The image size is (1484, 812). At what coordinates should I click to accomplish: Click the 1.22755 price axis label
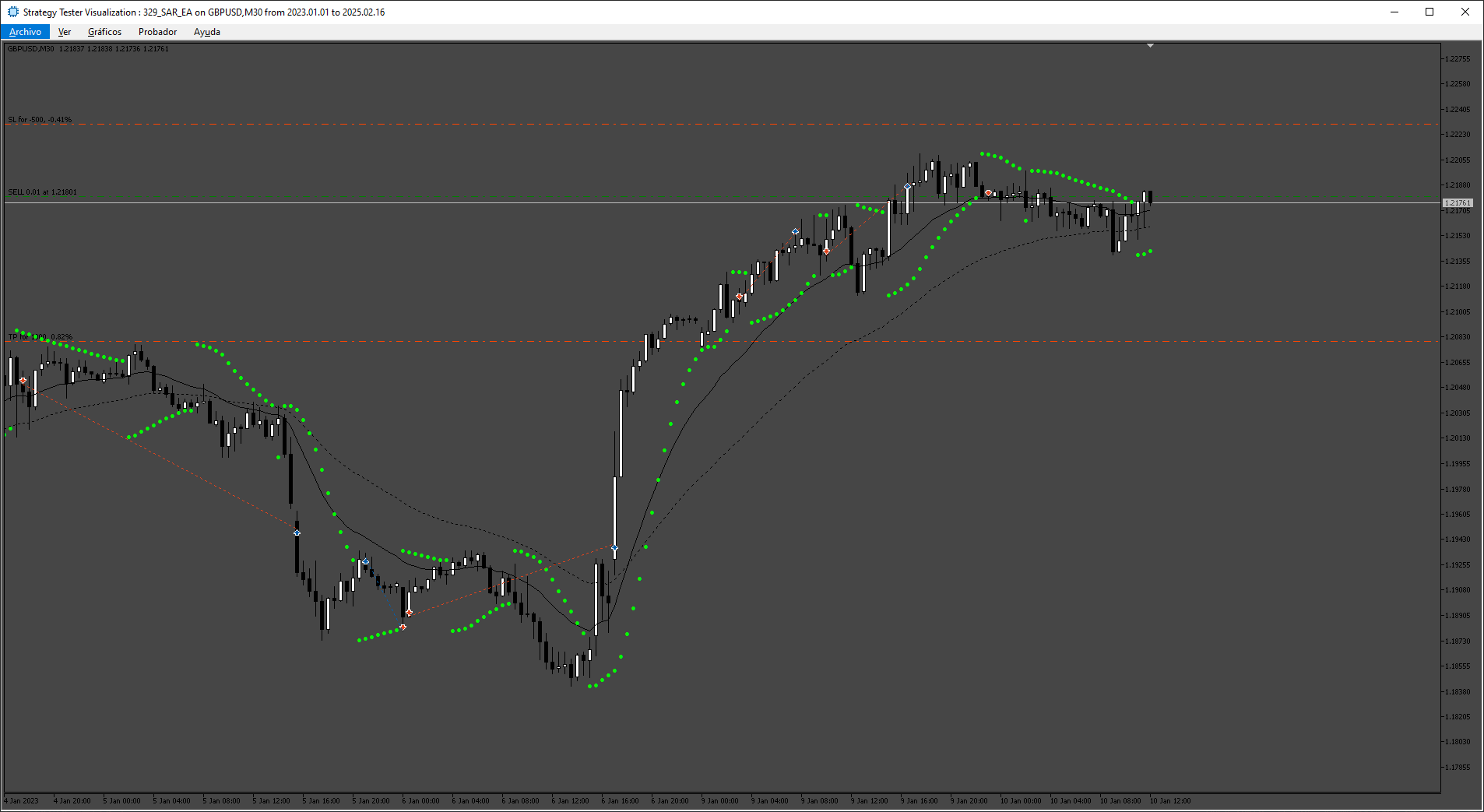(1458, 58)
